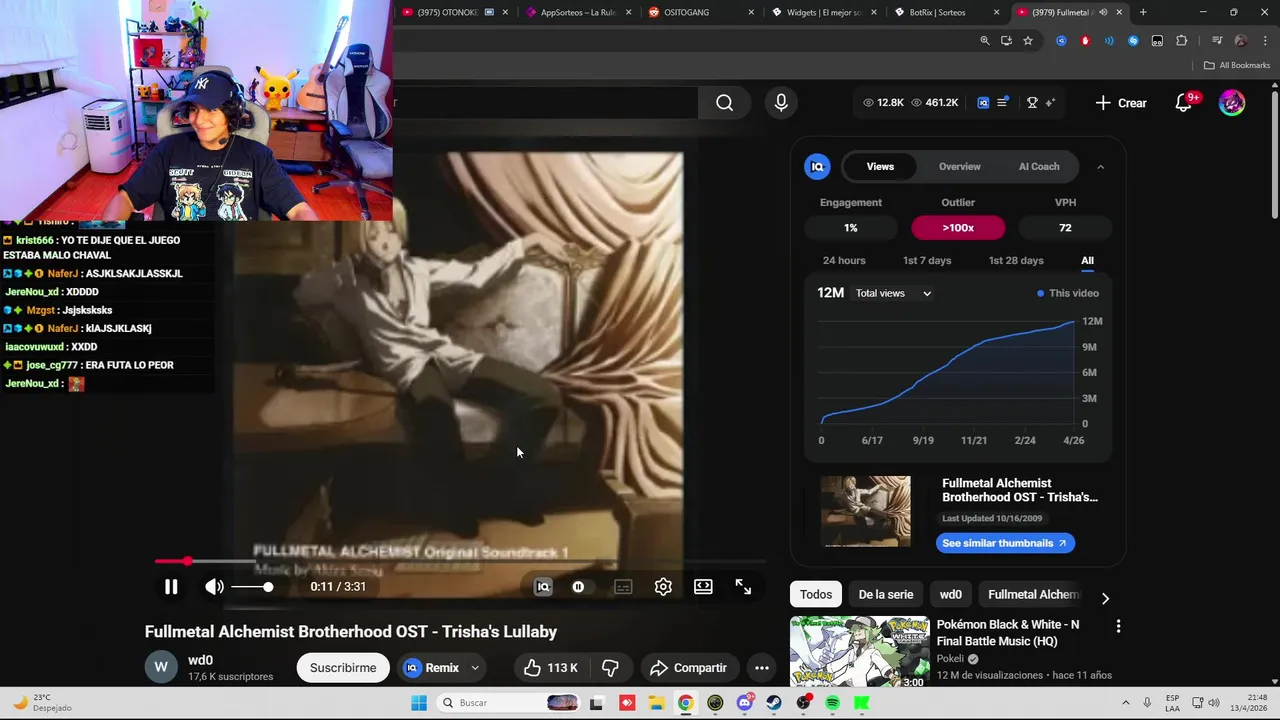Select the De la serie chip
Viewport: 1280px width, 720px height.
click(886, 595)
